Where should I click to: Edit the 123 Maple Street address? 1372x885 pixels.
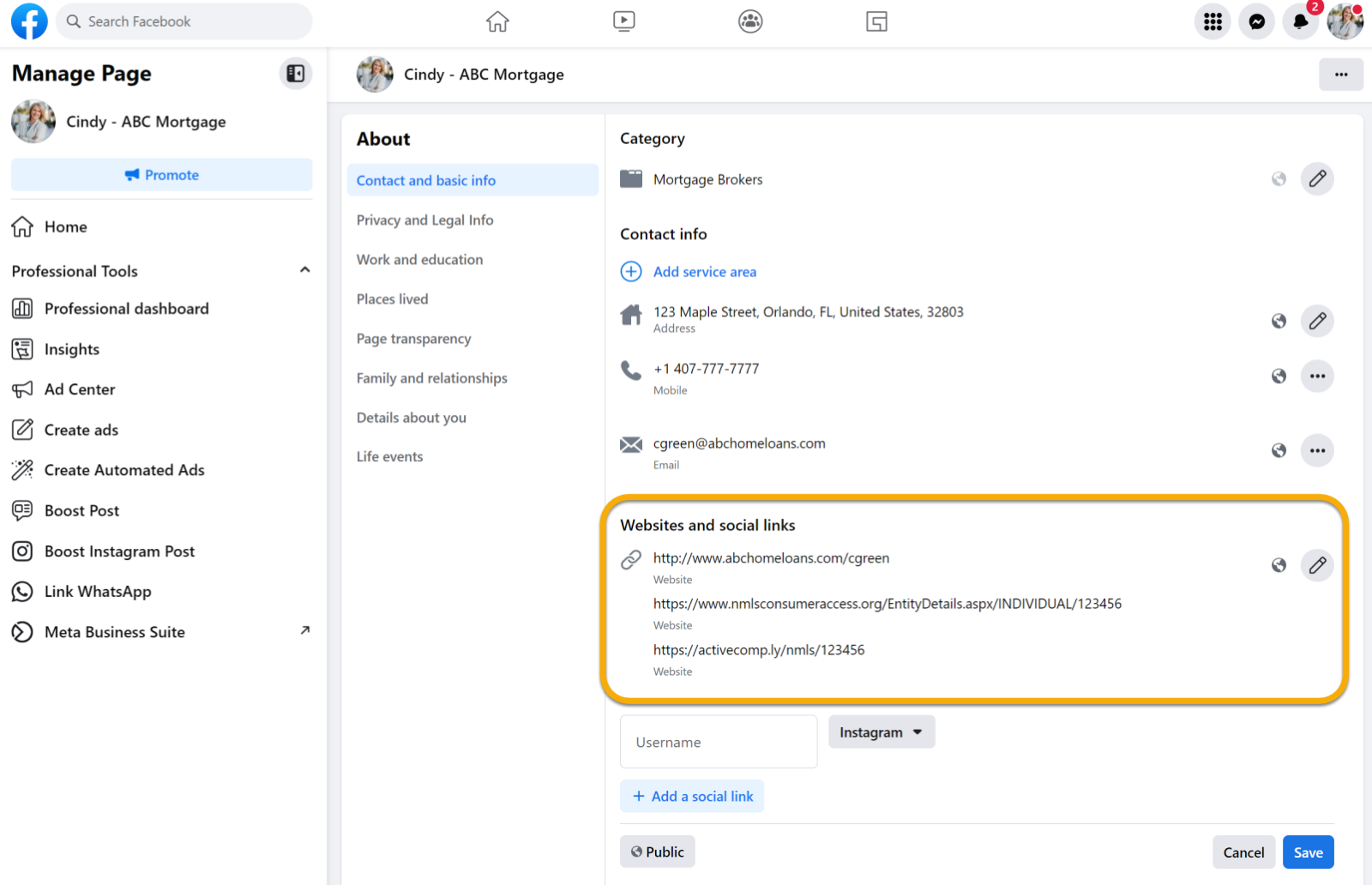[1317, 321]
